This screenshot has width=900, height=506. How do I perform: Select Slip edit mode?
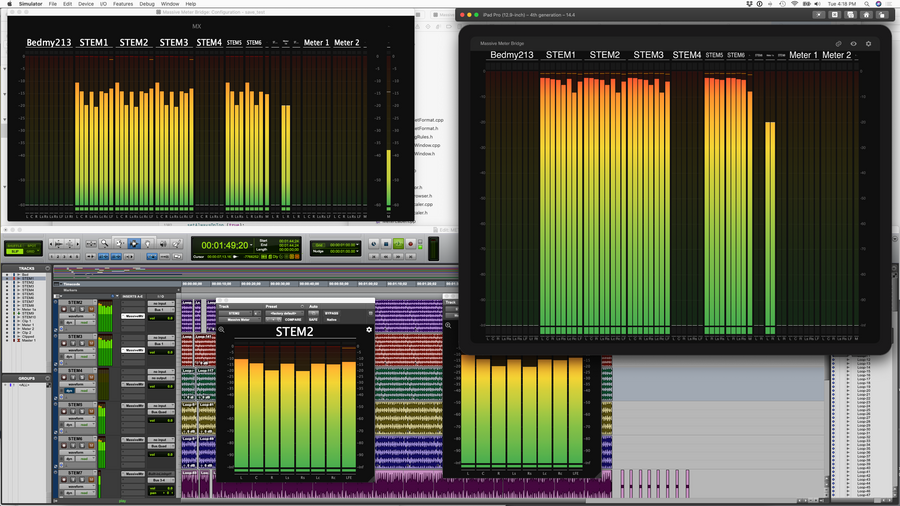(x=15, y=251)
